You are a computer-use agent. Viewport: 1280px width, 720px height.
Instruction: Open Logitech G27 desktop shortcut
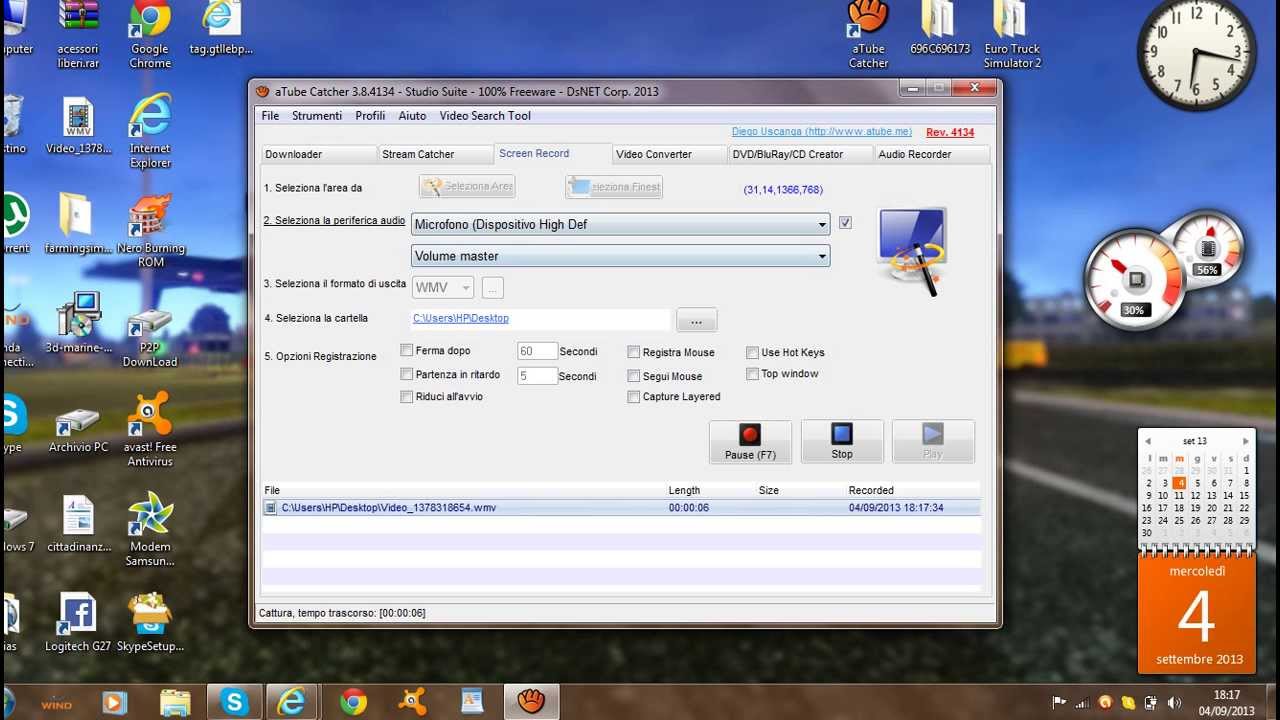coord(78,622)
